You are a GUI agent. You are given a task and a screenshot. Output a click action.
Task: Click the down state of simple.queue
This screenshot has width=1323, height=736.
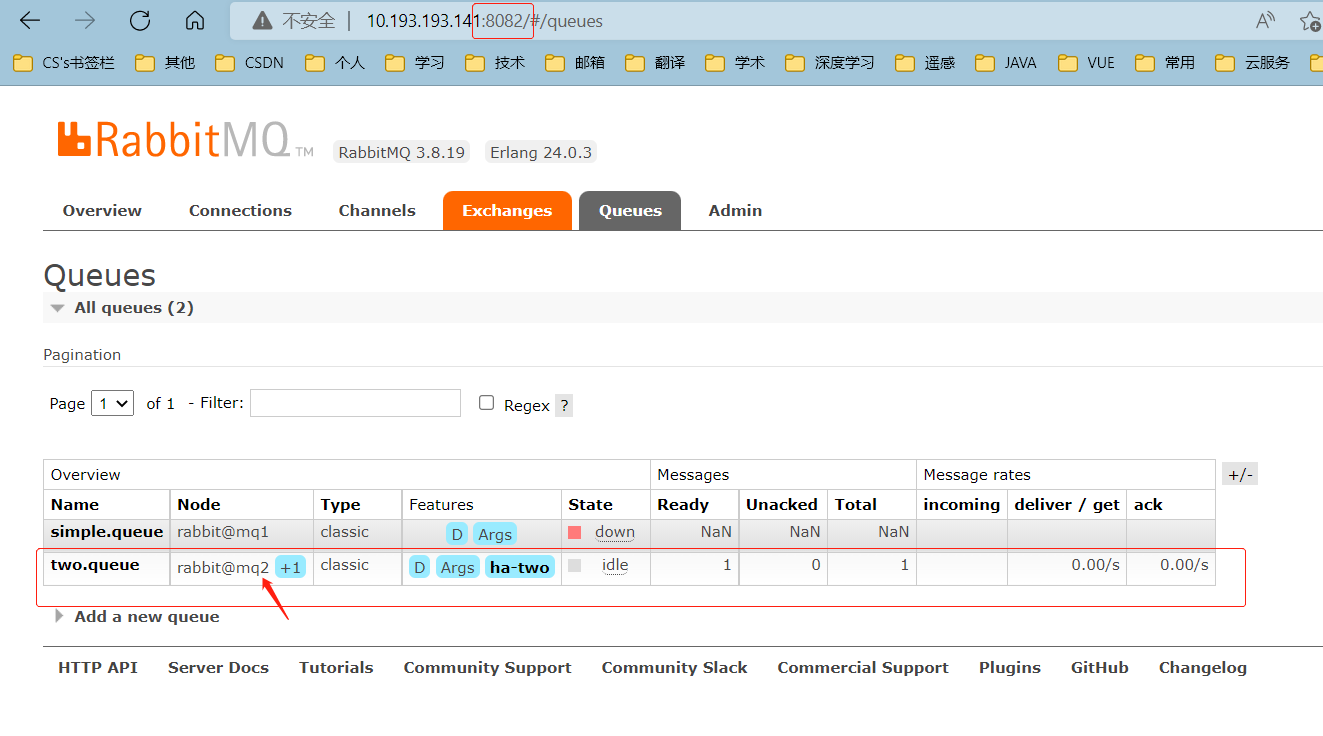click(615, 532)
